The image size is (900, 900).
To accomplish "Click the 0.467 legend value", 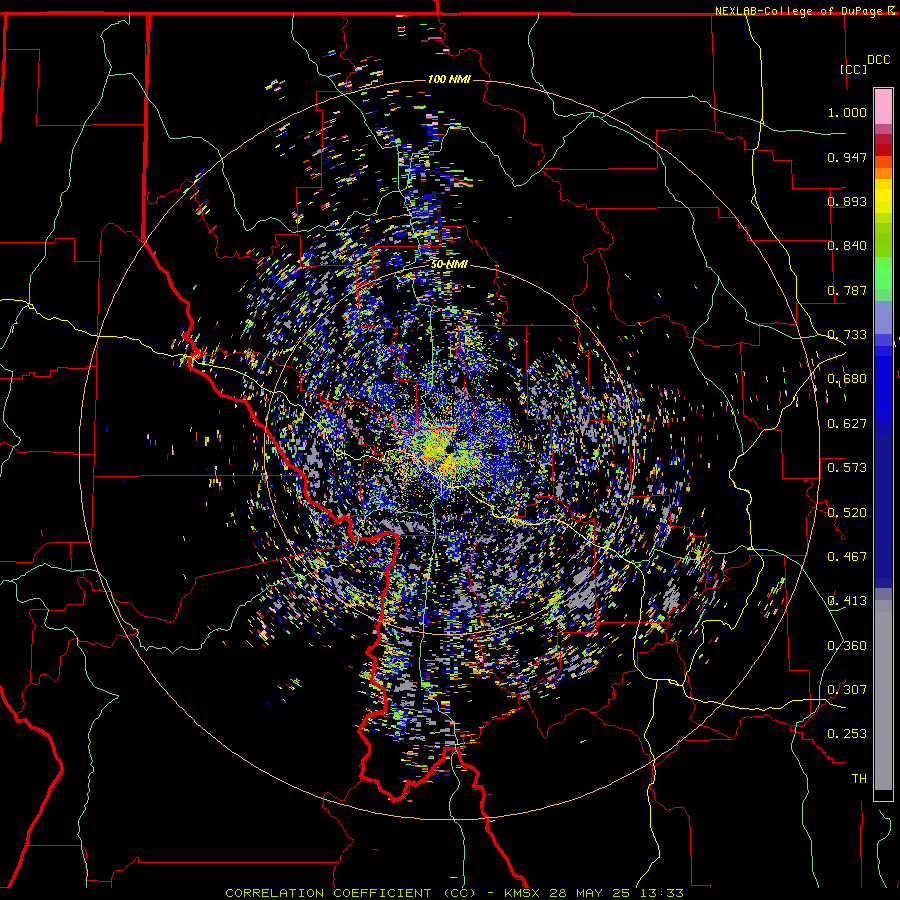I will pos(847,557).
